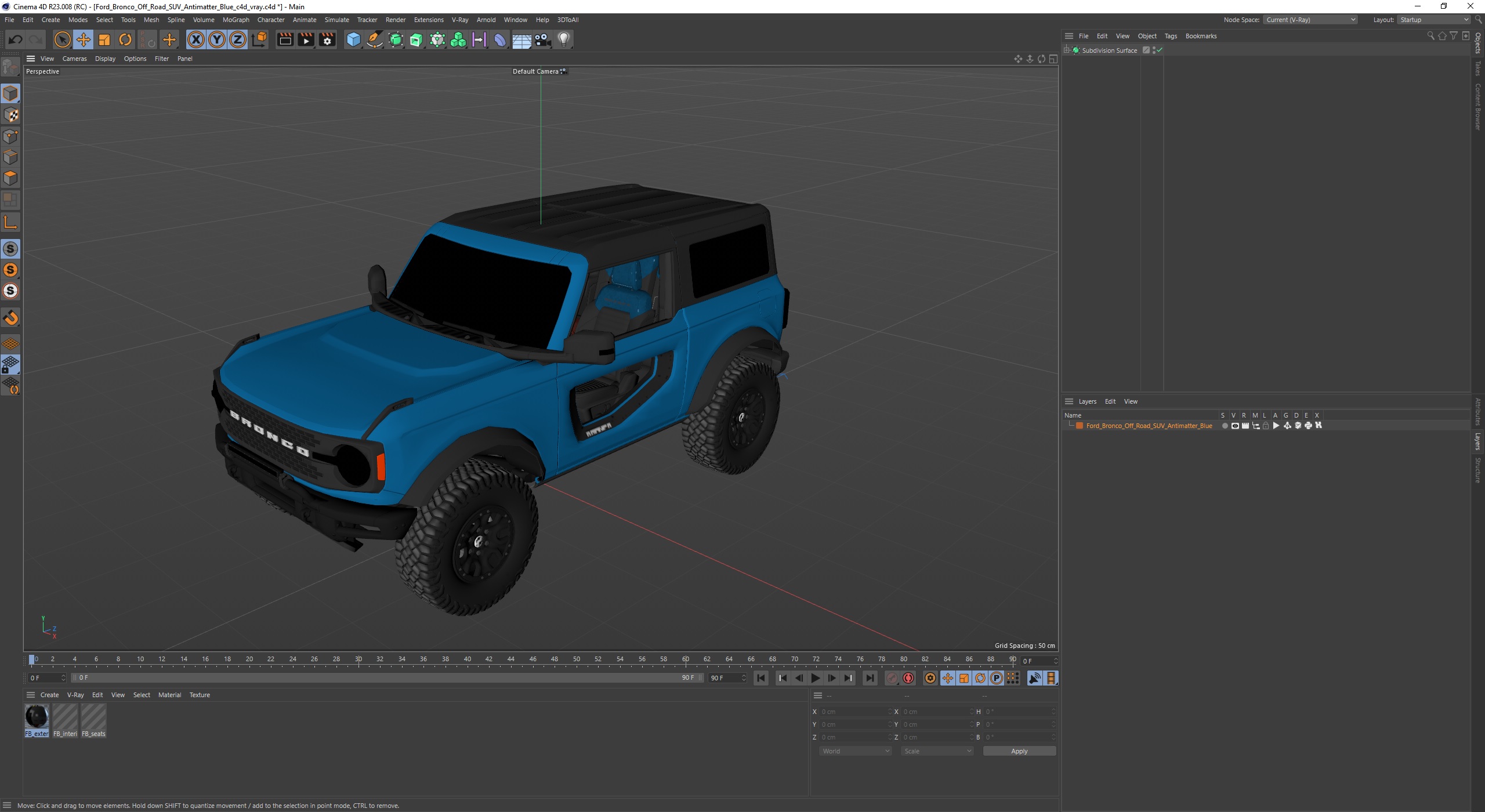Click Render View clapperboard icon
This screenshot has width=1485, height=812.
tap(285, 39)
